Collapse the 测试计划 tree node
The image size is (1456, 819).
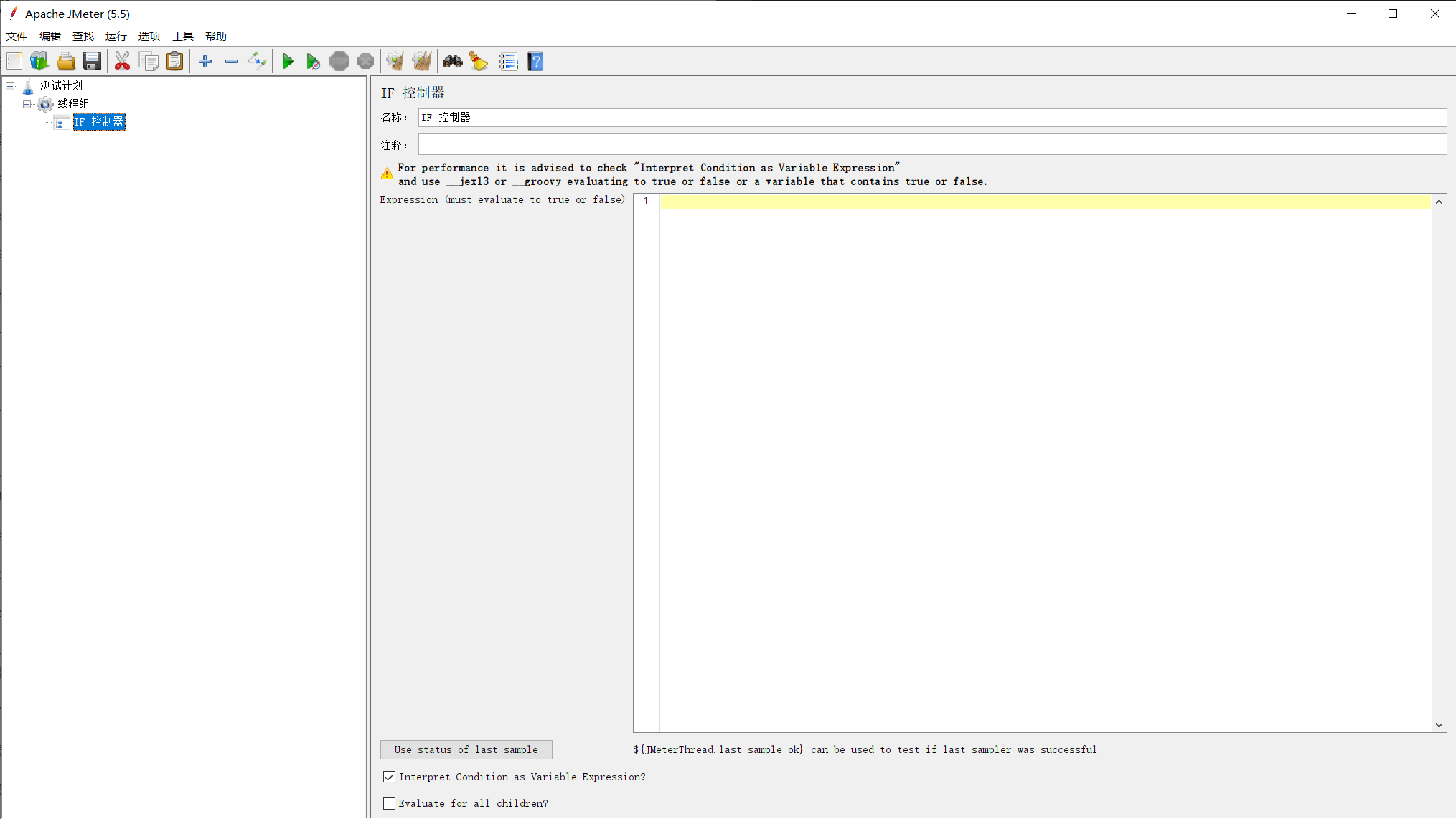click(10, 86)
